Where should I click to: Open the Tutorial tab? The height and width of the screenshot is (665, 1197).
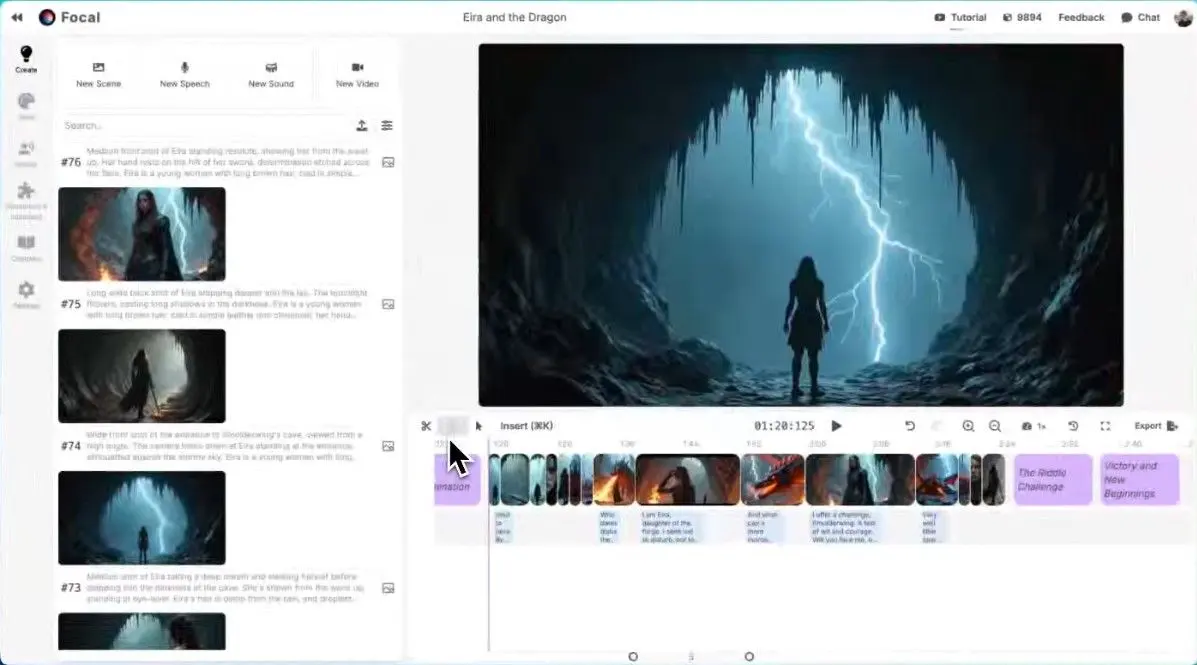960,18
